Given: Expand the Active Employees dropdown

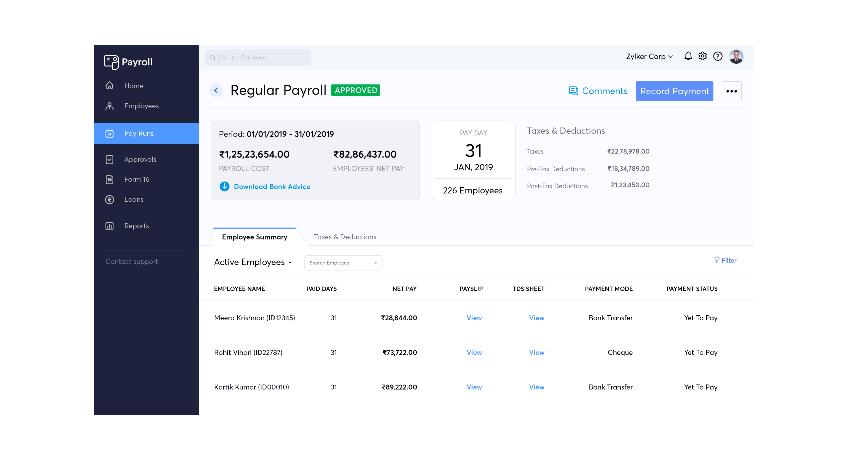Looking at the screenshot, I should [253, 262].
